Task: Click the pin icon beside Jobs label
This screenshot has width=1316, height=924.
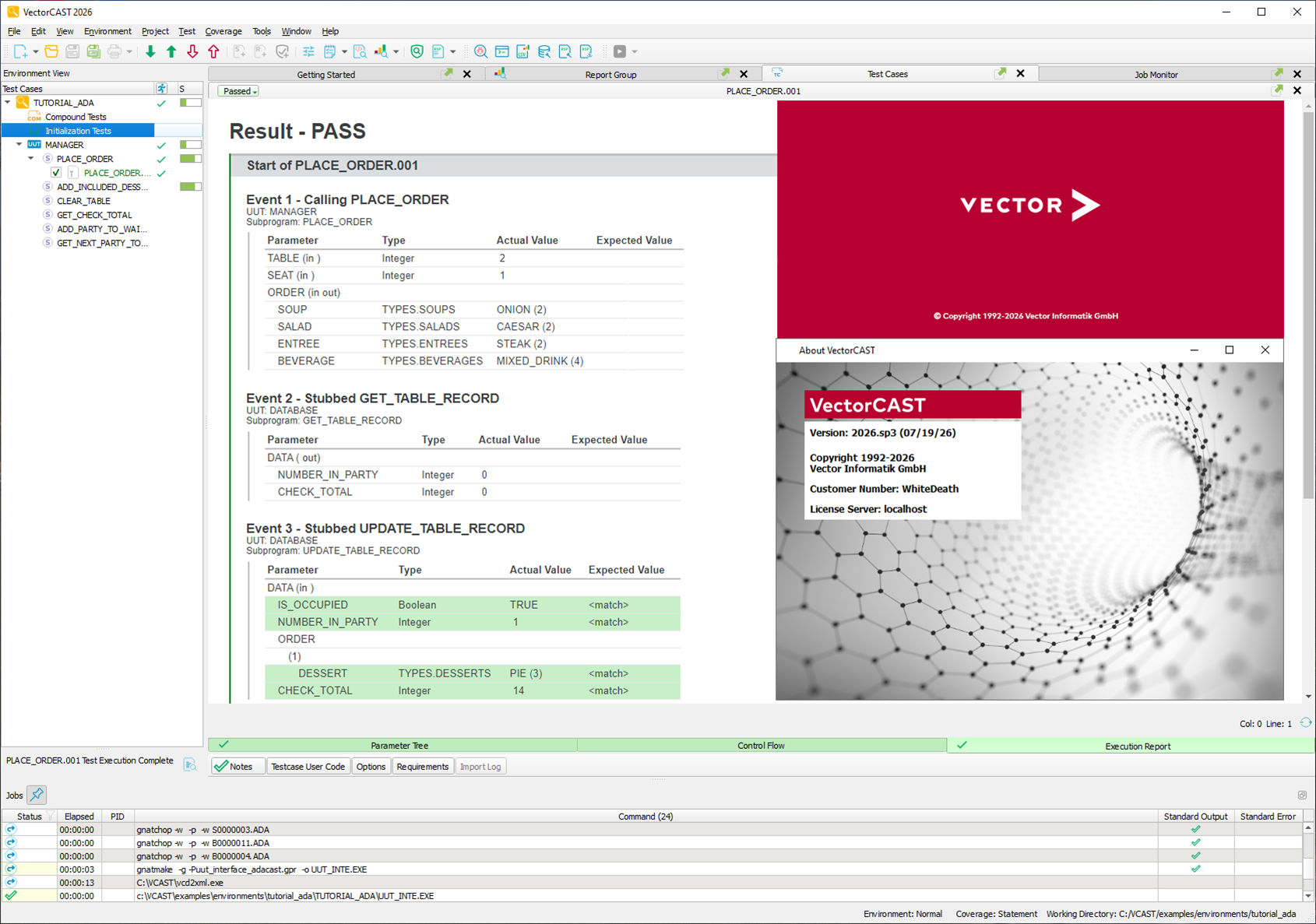Action: tap(37, 795)
